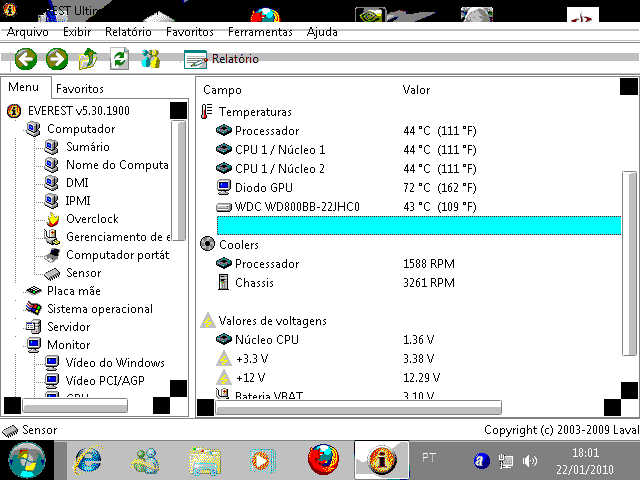Click the EVEREST taskbar button
Image resolution: width=640 pixels, height=480 pixels.
click(382, 460)
